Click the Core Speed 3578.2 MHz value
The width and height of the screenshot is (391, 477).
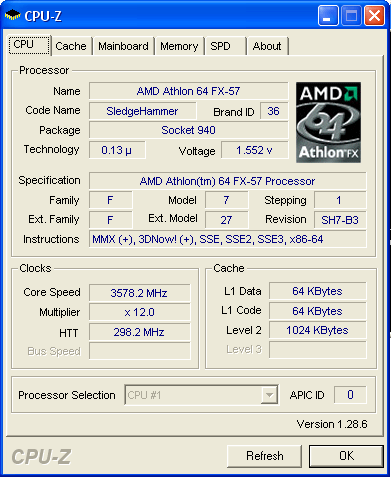coord(140,293)
